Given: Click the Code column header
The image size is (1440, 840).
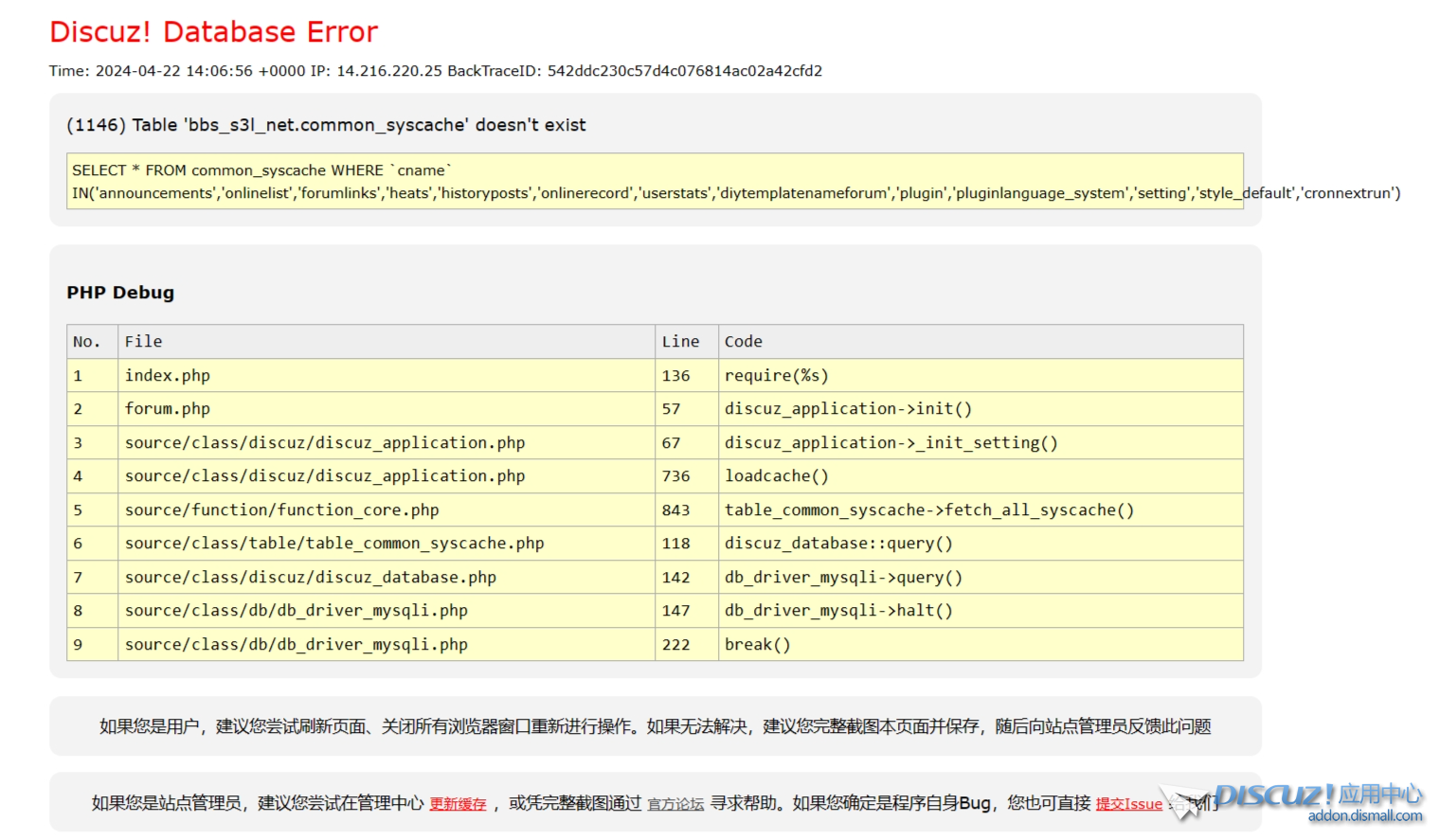Looking at the screenshot, I should pos(743,342).
